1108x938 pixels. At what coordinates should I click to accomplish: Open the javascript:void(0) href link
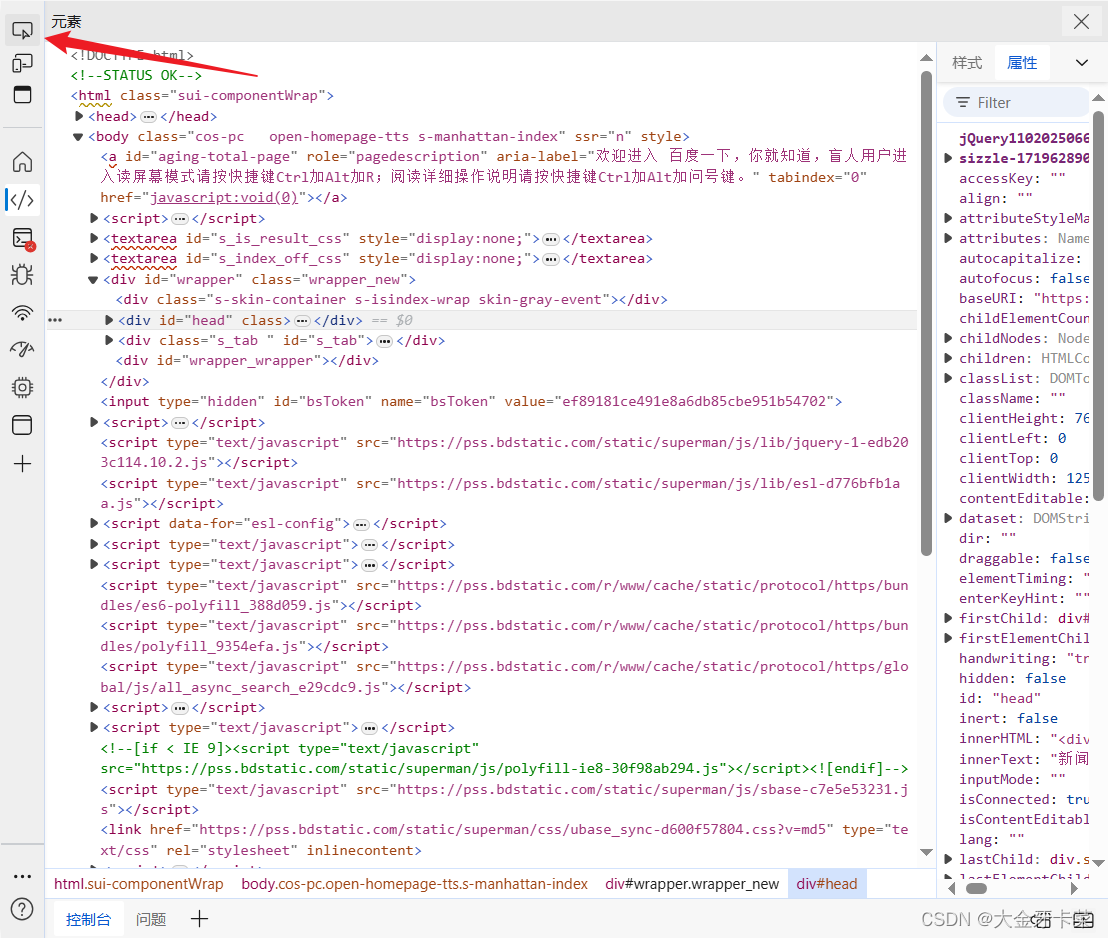coord(224,198)
